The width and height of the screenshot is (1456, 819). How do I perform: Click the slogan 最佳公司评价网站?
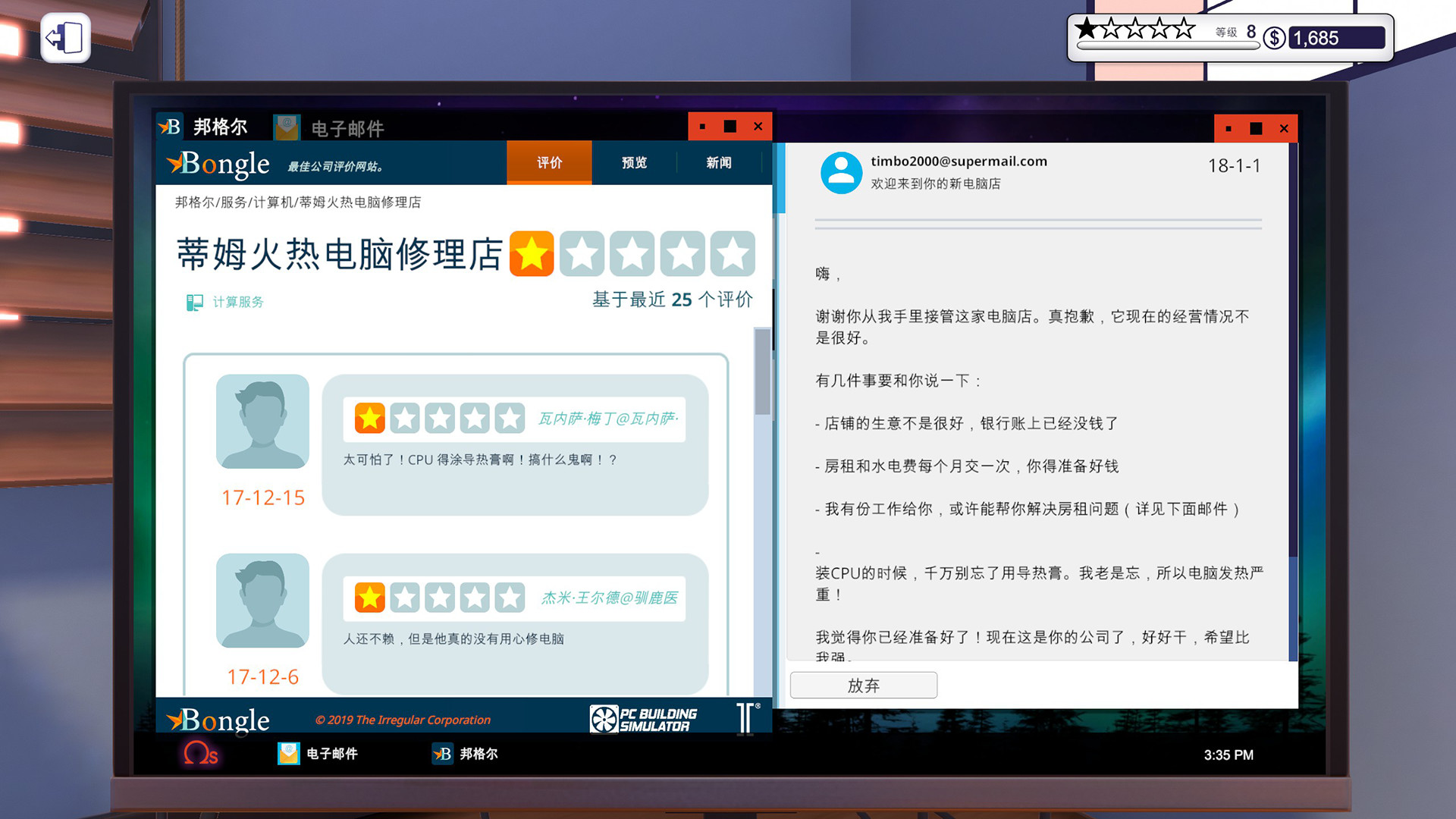(335, 167)
